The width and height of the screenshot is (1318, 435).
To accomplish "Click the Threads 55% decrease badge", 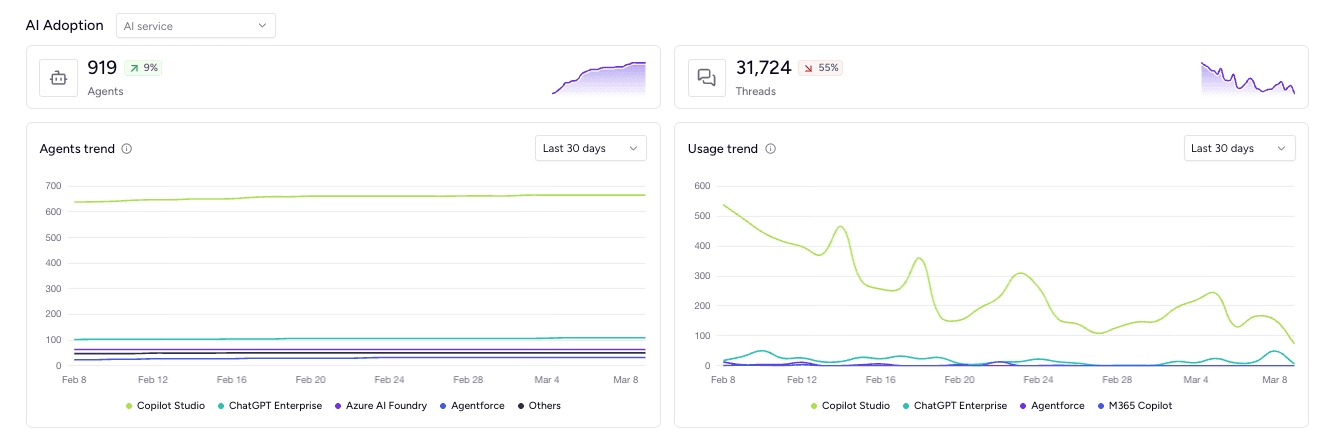I will (x=820, y=68).
